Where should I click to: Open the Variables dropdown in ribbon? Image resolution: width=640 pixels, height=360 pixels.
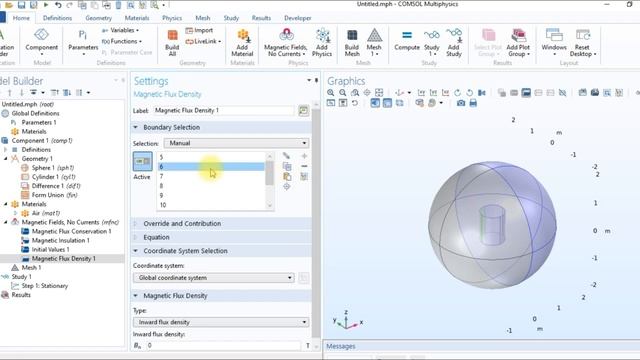click(x=120, y=30)
